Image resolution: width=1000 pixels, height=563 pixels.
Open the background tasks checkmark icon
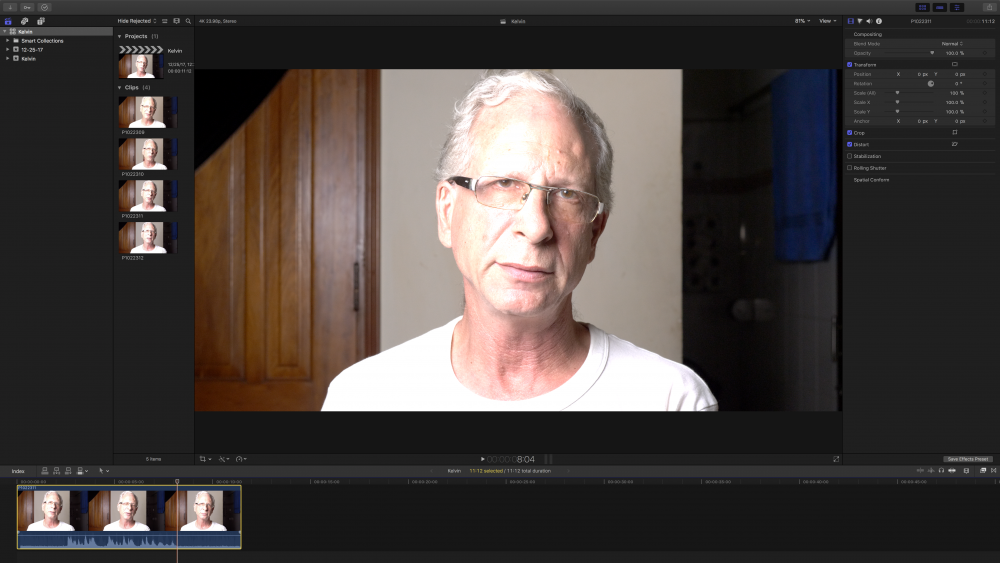pos(44,7)
